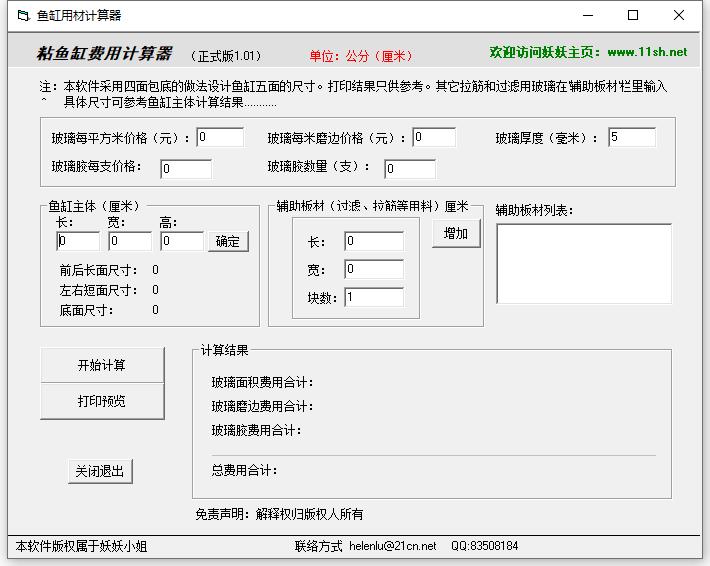
Task: Click the 打印预览 button
Action: click(102, 401)
